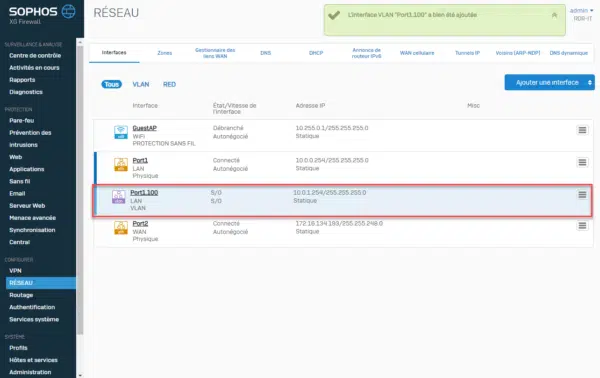The width and height of the screenshot is (600, 378).
Task: Filter interfaces by RED
Action: click(170, 84)
